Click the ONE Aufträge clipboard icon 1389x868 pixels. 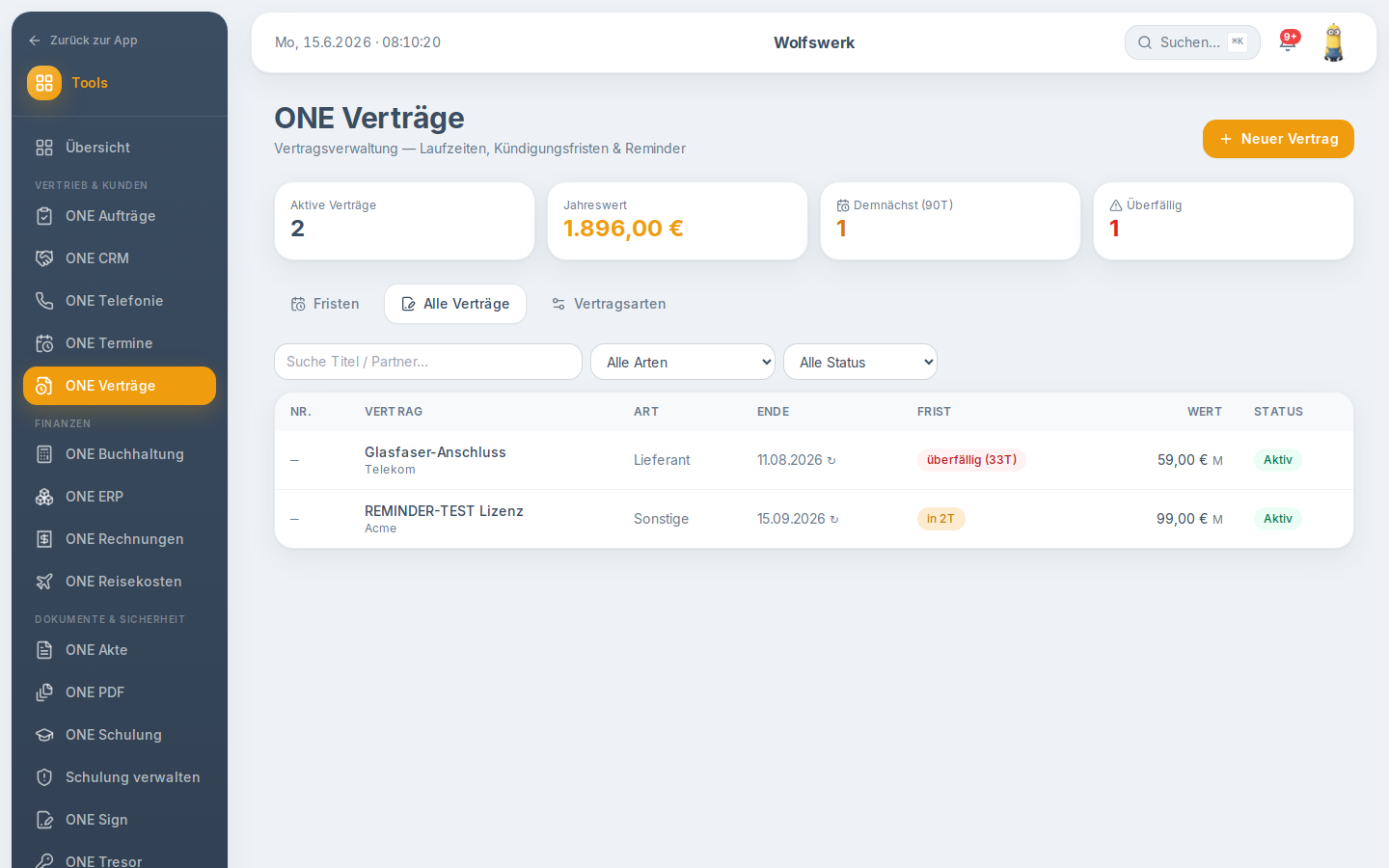[44, 216]
